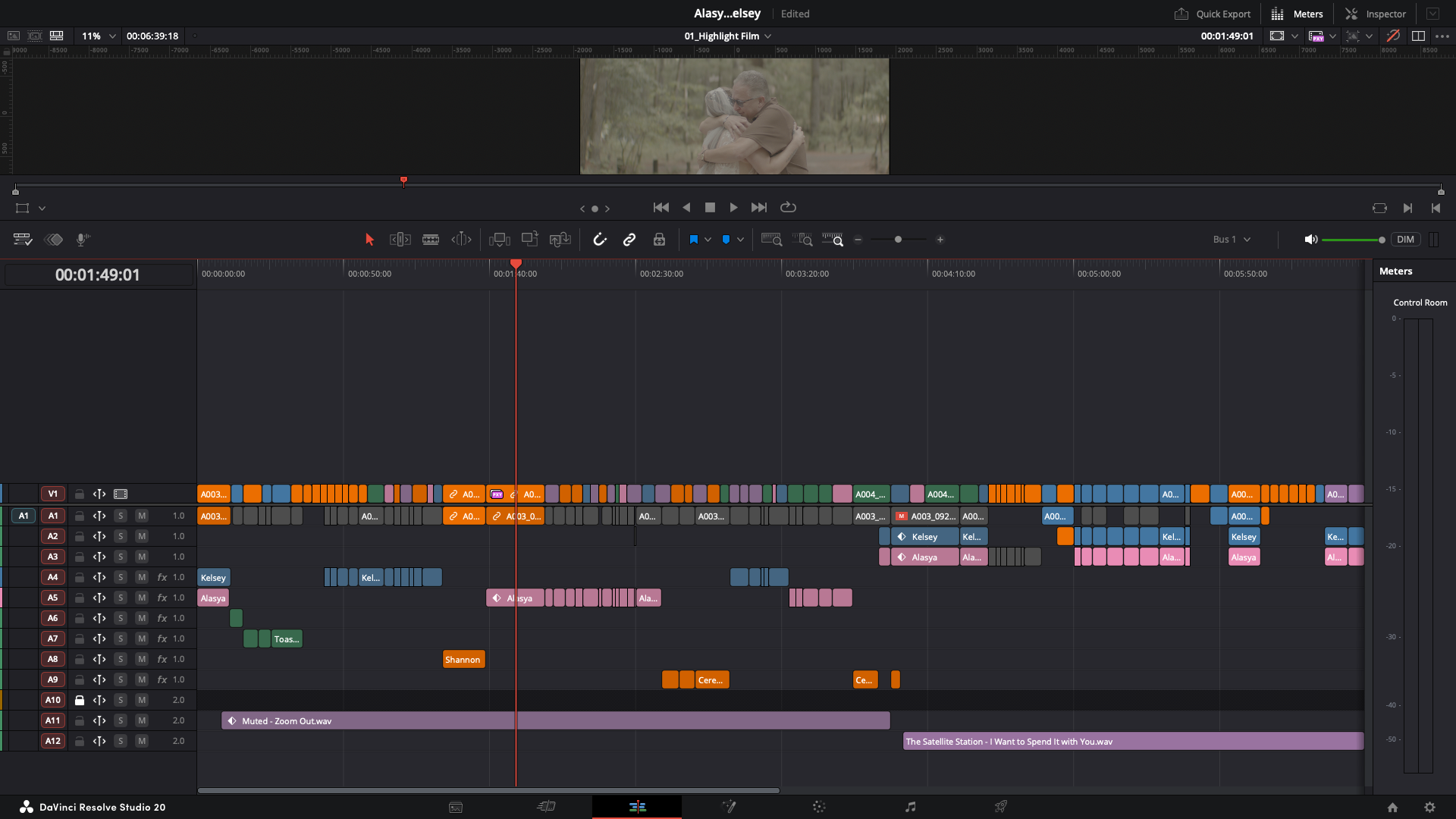The width and height of the screenshot is (1456, 819).
Task: Switch to the Color page
Action: click(x=819, y=807)
